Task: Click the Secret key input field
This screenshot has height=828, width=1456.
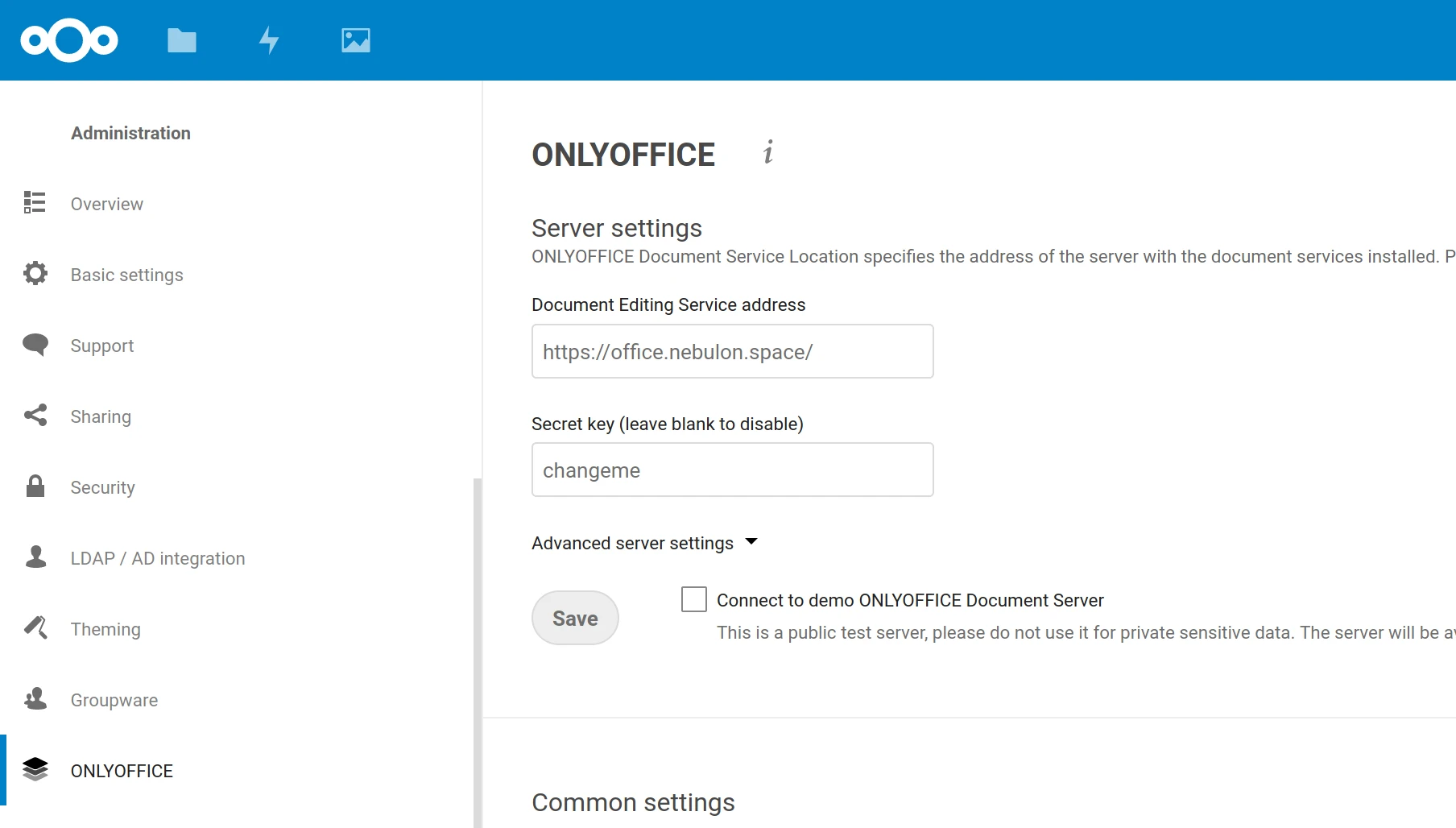Action: coord(731,470)
